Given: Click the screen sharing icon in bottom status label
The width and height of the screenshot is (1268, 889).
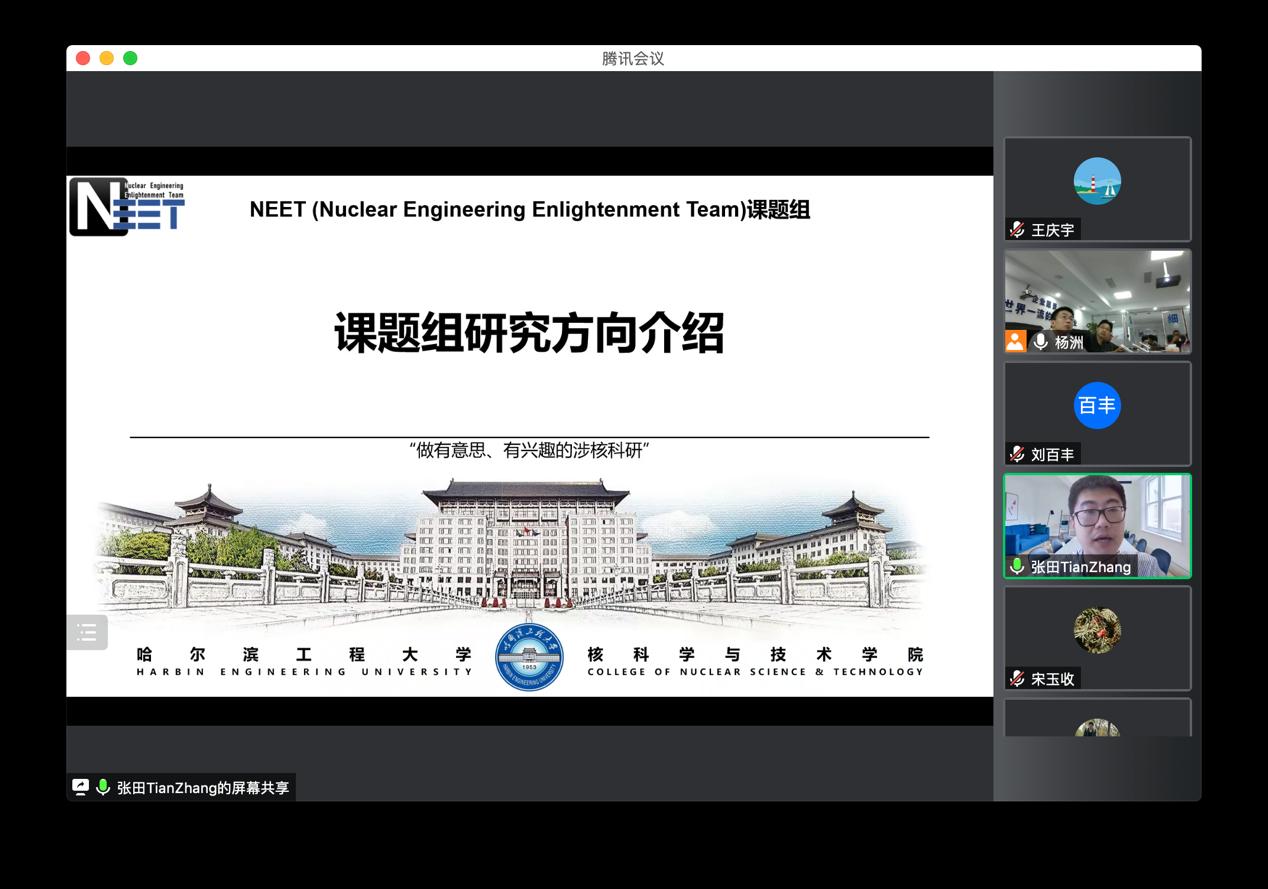Looking at the screenshot, I should tap(81, 787).
